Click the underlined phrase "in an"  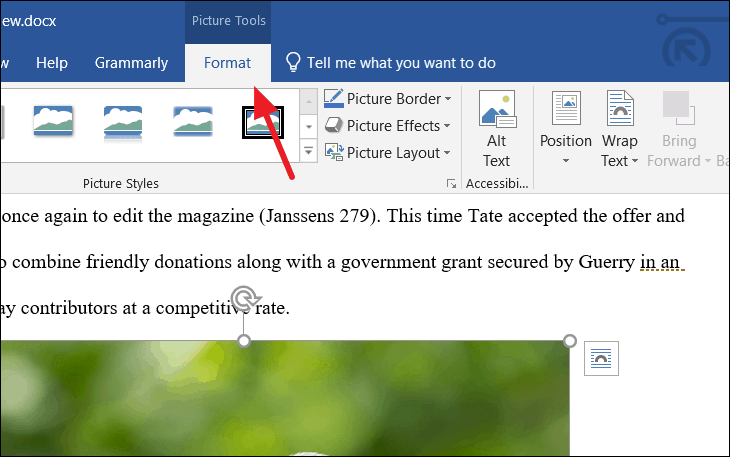pos(660,262)
